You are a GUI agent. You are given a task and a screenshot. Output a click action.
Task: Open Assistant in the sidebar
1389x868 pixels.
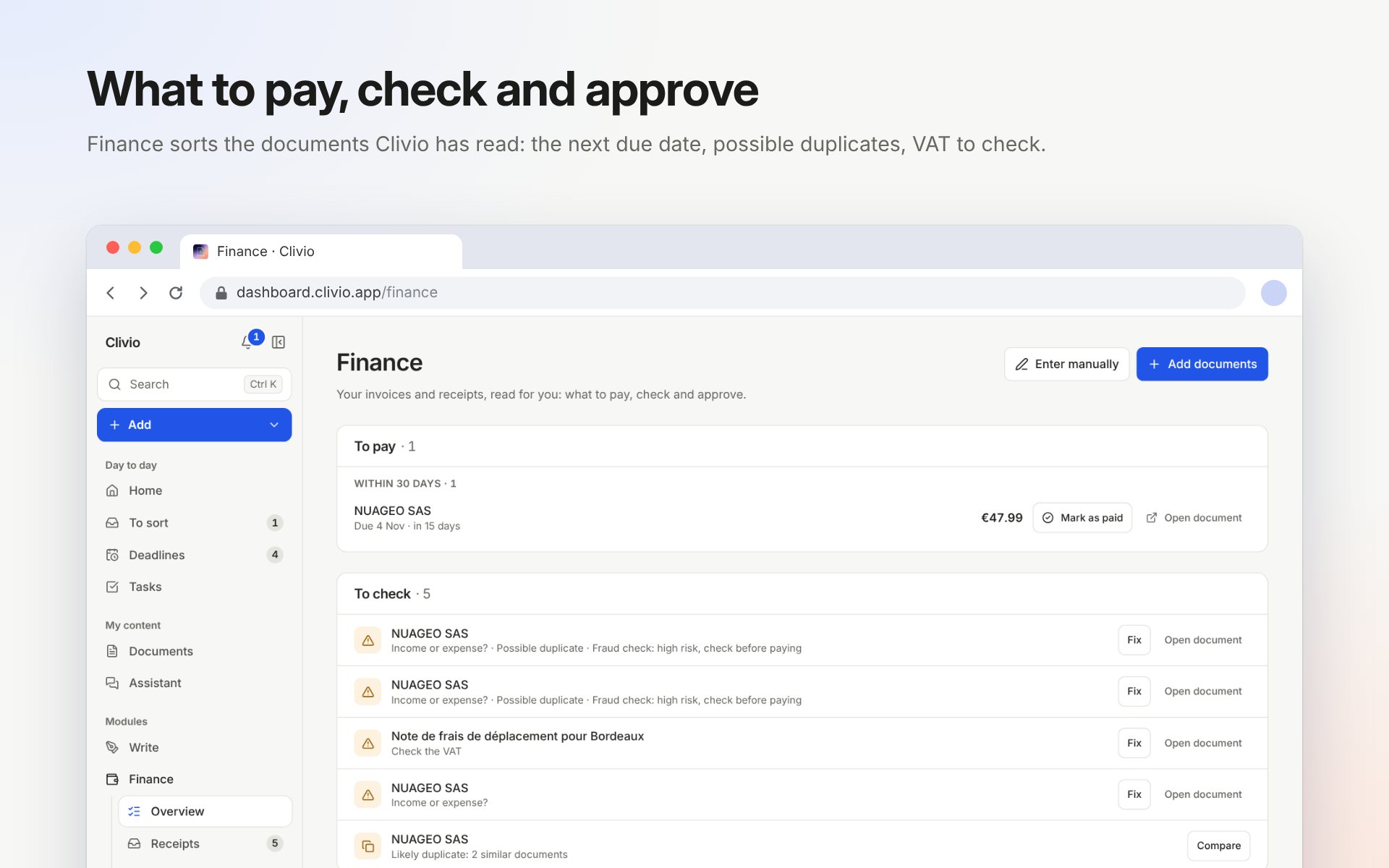coord(195,683)
